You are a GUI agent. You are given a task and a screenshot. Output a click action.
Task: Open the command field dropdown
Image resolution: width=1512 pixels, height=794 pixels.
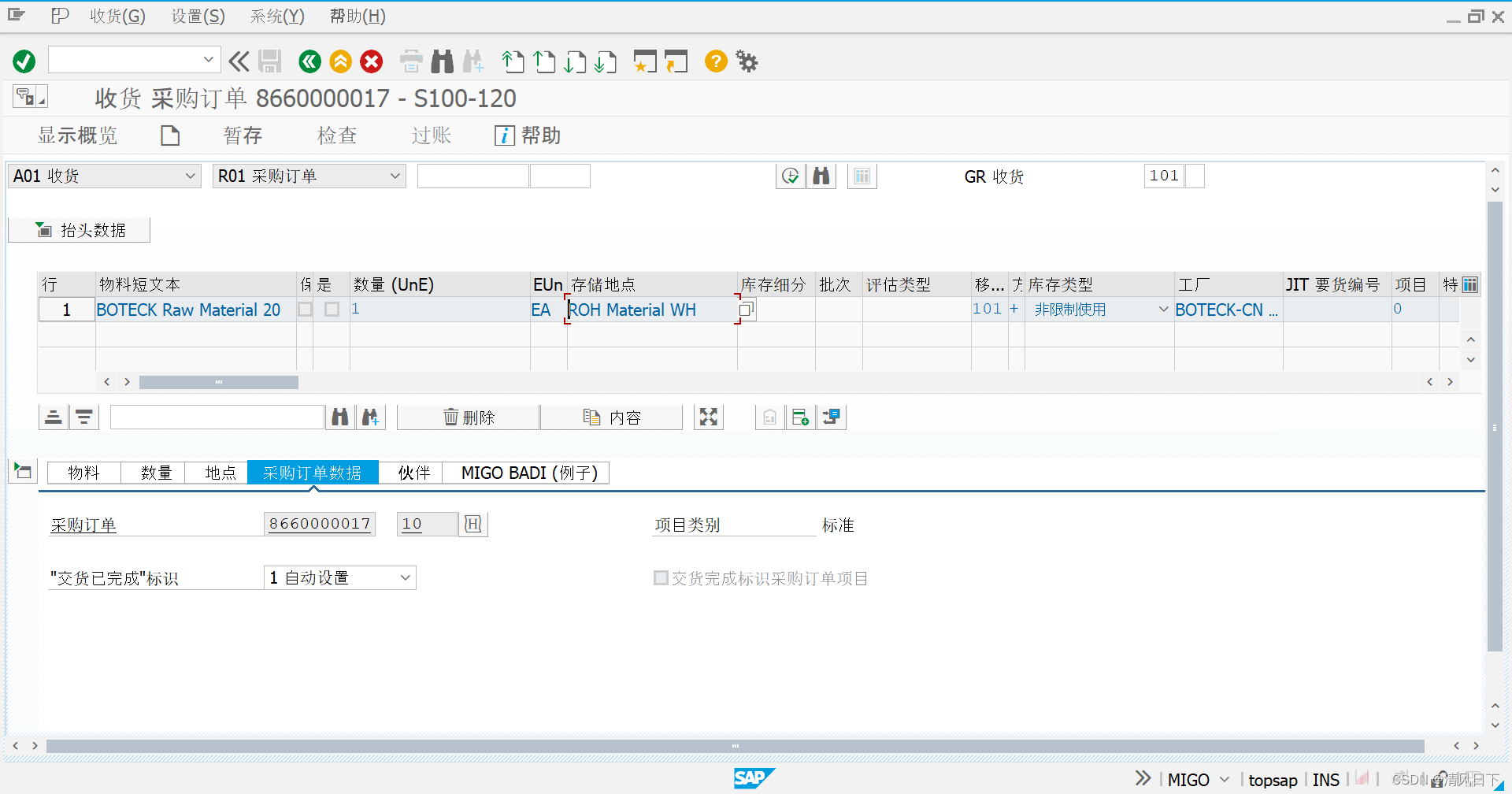click(208, 60)
